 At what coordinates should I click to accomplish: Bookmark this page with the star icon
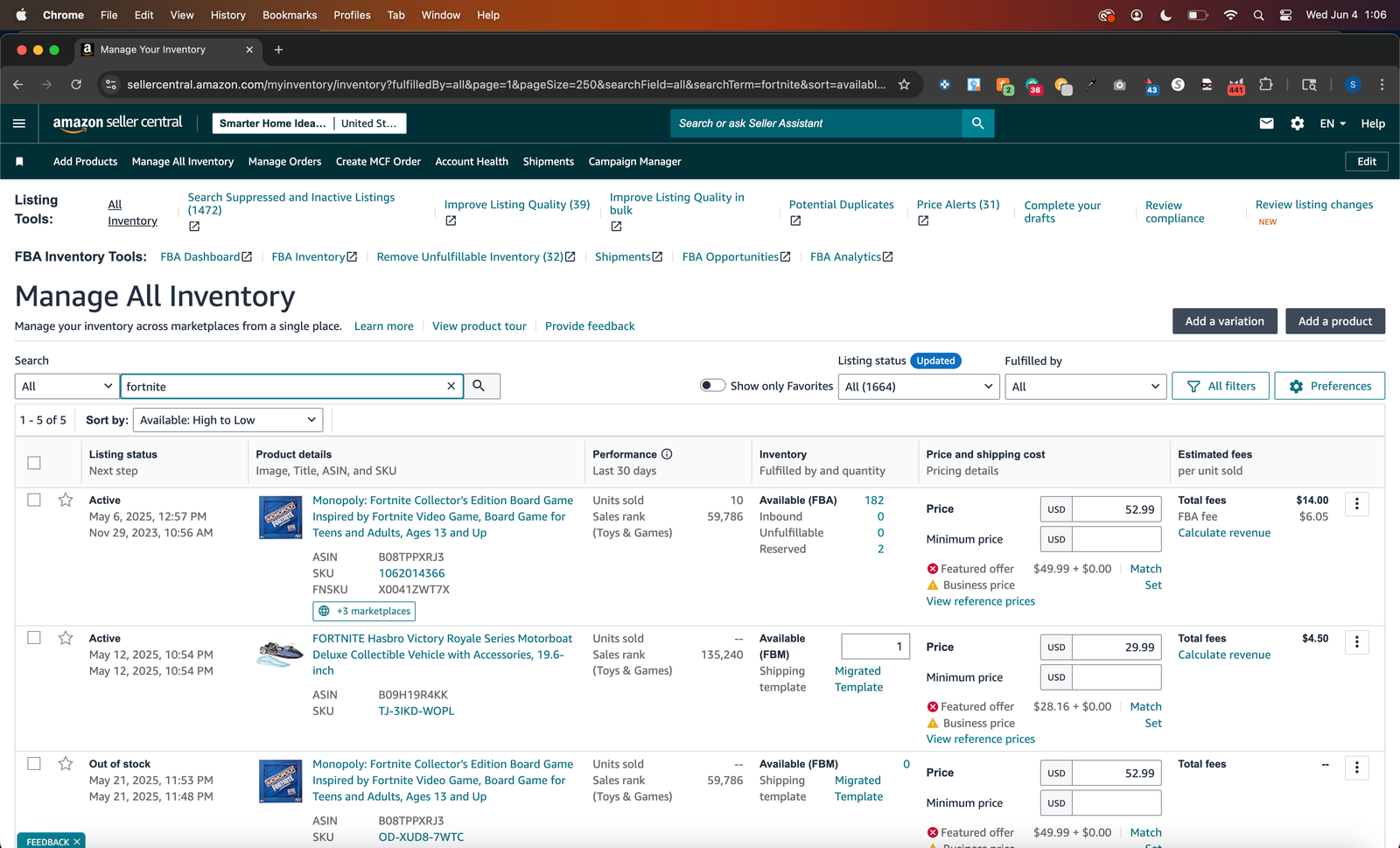(x=904, y=85)
